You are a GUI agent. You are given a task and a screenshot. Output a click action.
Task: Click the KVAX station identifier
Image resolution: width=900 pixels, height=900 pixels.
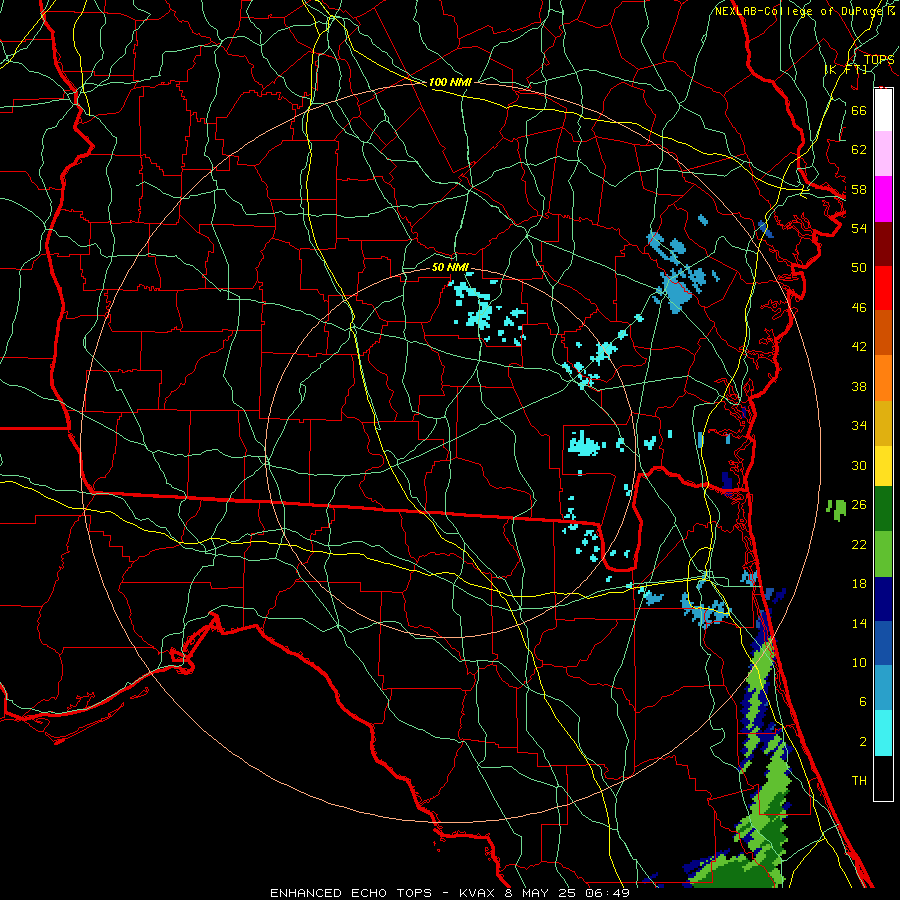[x=479, y=893]
